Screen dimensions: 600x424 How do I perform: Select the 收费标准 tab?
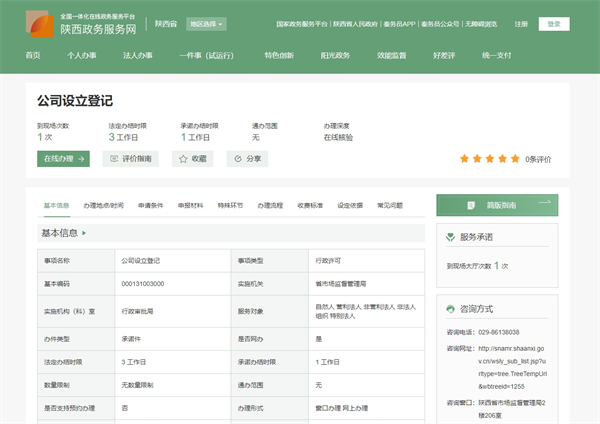click(x=310, y=205)
